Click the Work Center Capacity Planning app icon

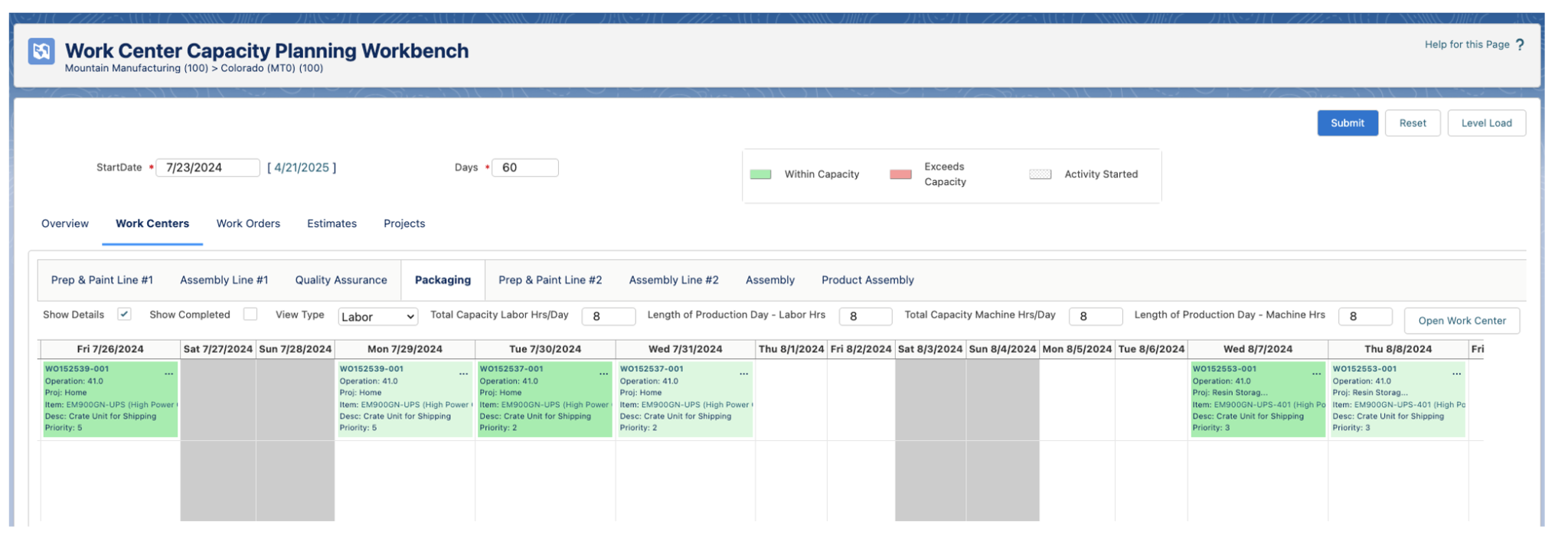41,51
